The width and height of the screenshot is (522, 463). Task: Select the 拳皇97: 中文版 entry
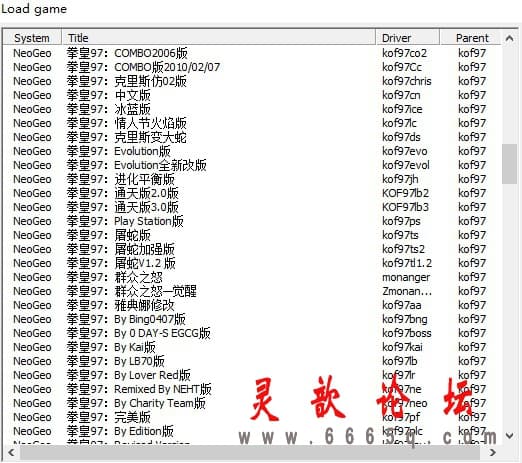[x=252, y=95]
